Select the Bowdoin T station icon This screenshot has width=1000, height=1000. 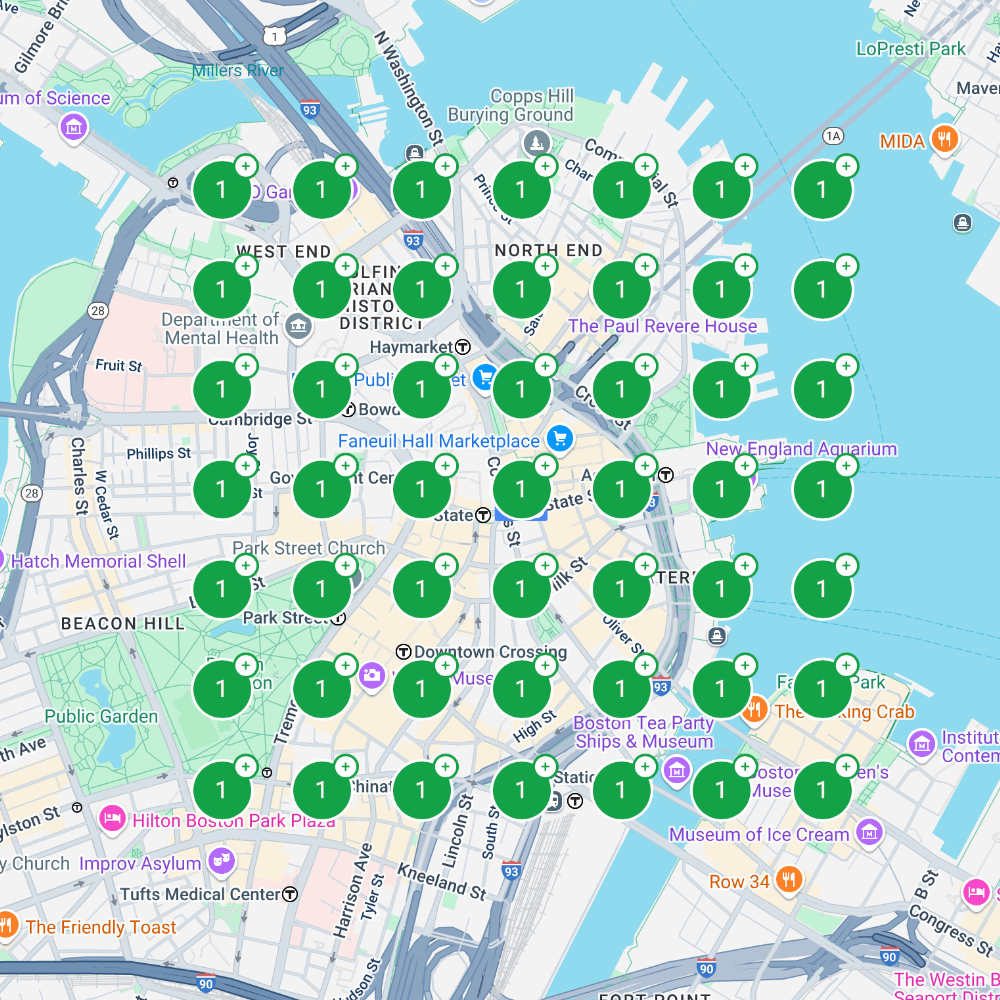coord(348,409)
